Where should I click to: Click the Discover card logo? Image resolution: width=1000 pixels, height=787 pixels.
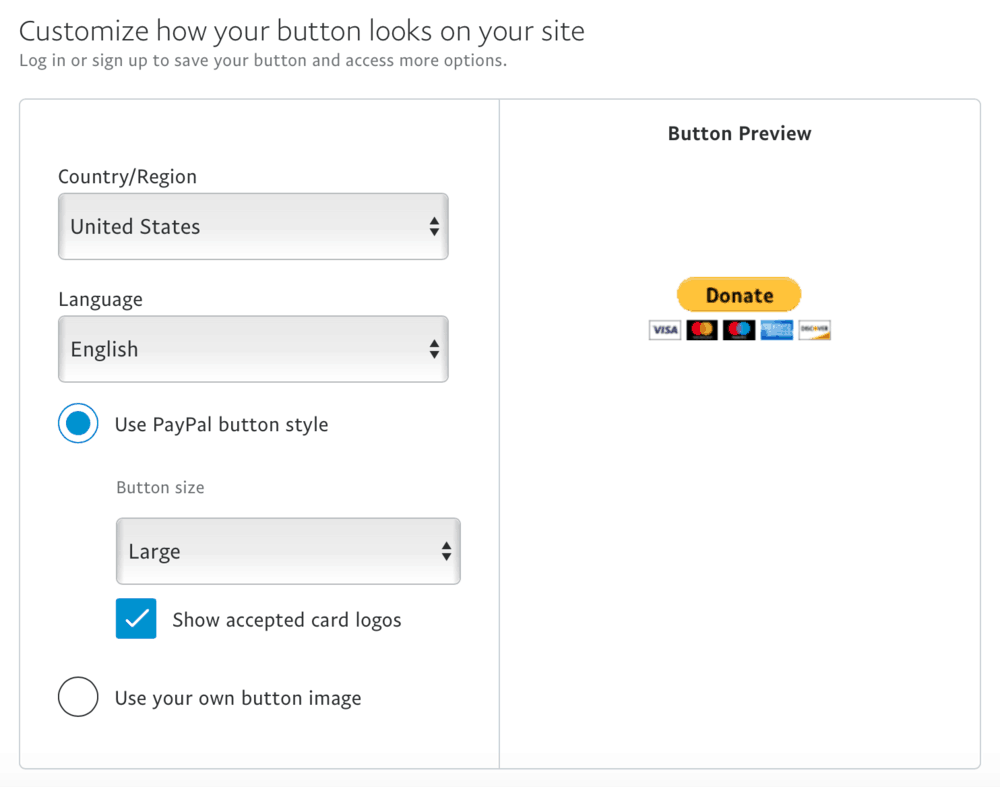pyautogui.click(x=814, y=330)
